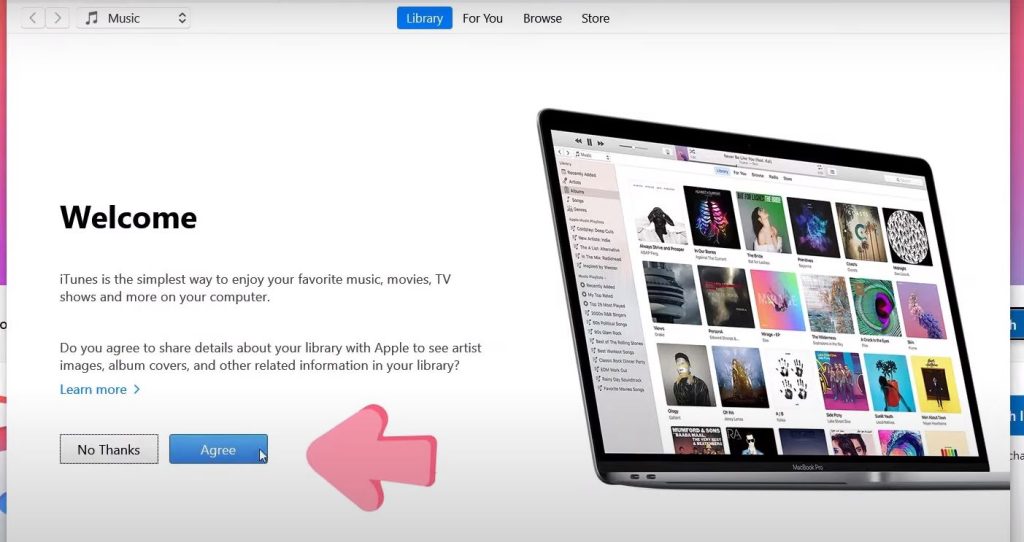1024x542 pixels.
Task: Click the Learn more link
Action: tap(93, 389)
